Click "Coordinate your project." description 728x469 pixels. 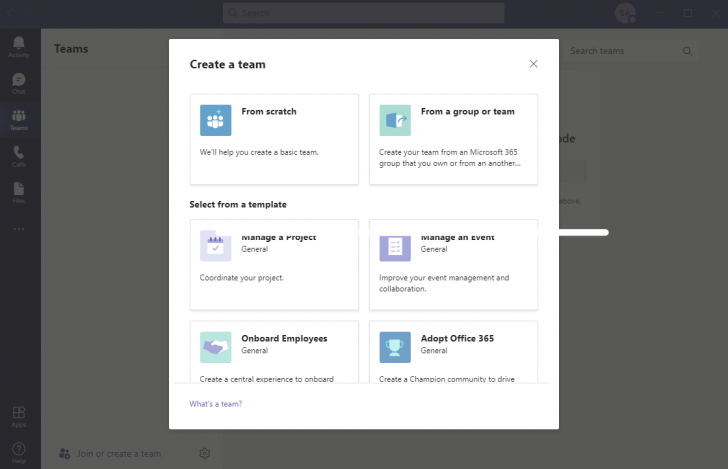point(241,278)
